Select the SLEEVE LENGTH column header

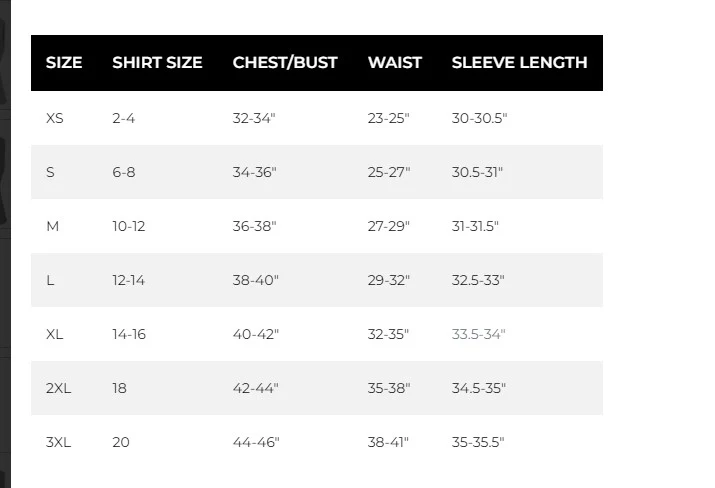pyautogui.click(x=519, y=62)
